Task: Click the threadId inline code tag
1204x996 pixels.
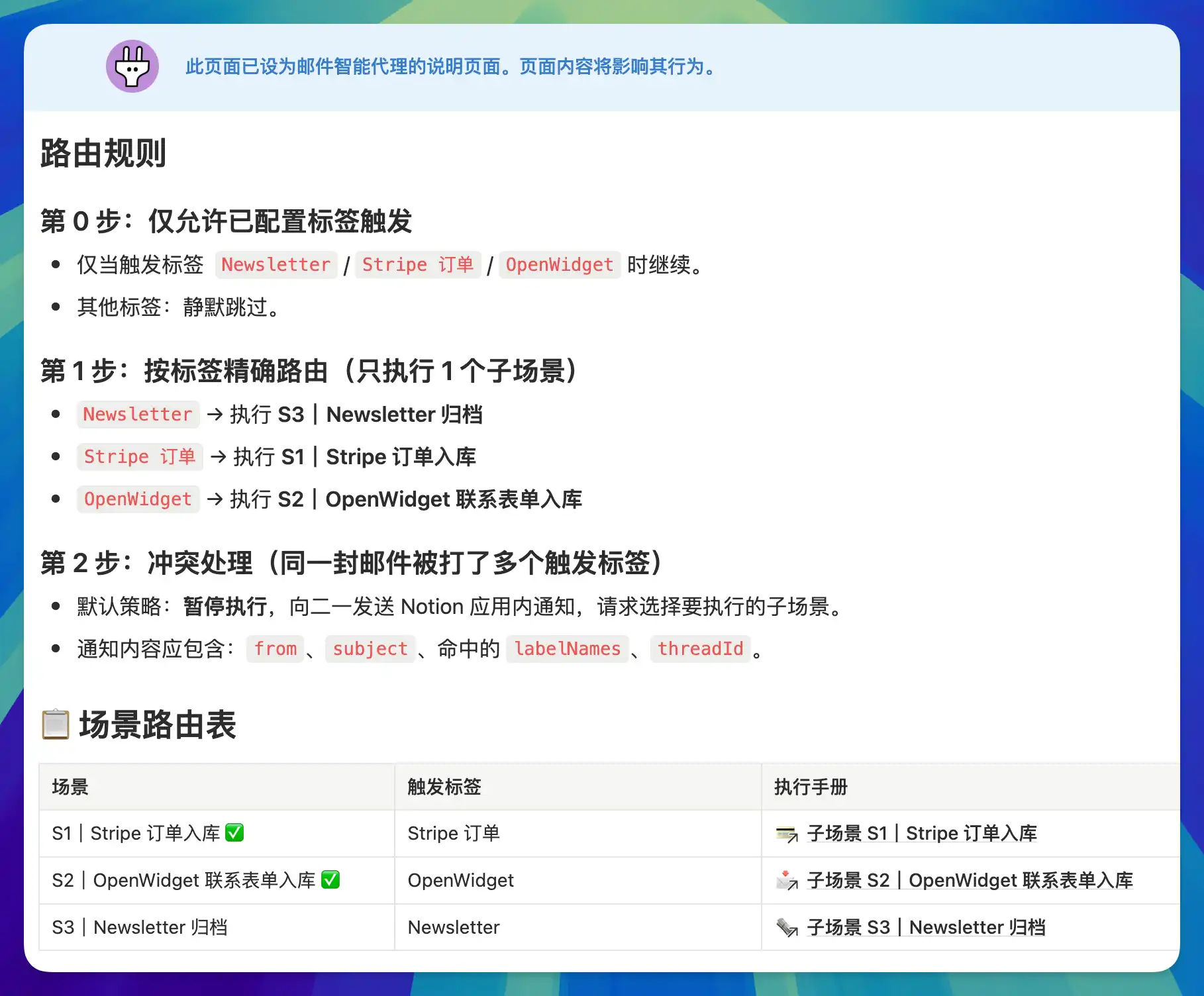Action: pos(700,649)
